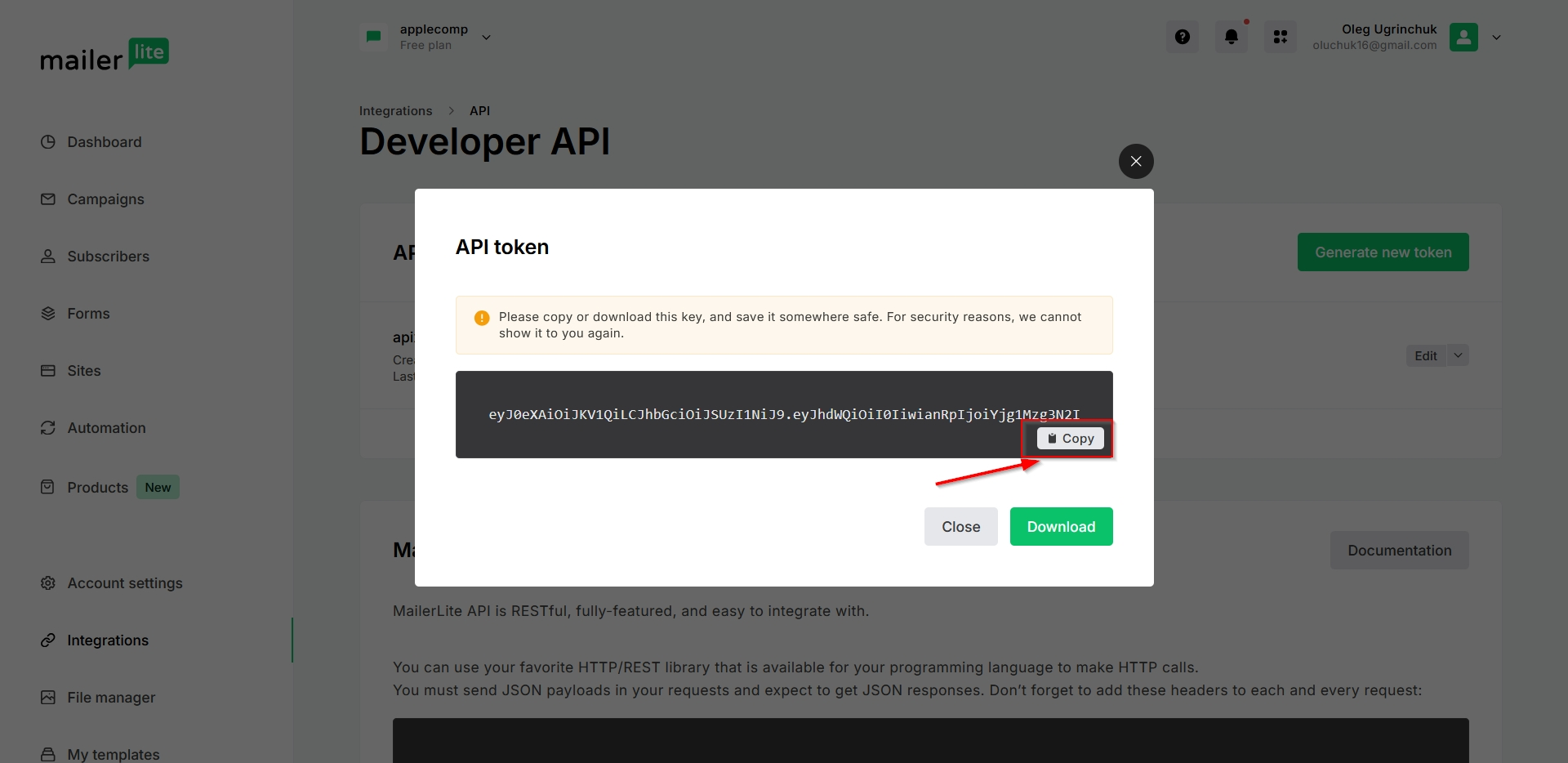This screenshot has height=763, width=1568.
Task: Click the MailerLite logo
Action: tap(105, 55)
